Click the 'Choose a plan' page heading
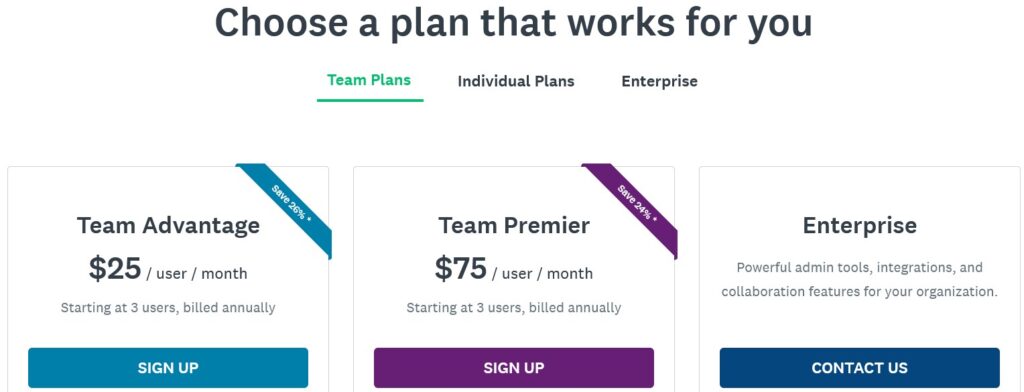The height and width of the screenshot is (392, 1024). [513, 22]
